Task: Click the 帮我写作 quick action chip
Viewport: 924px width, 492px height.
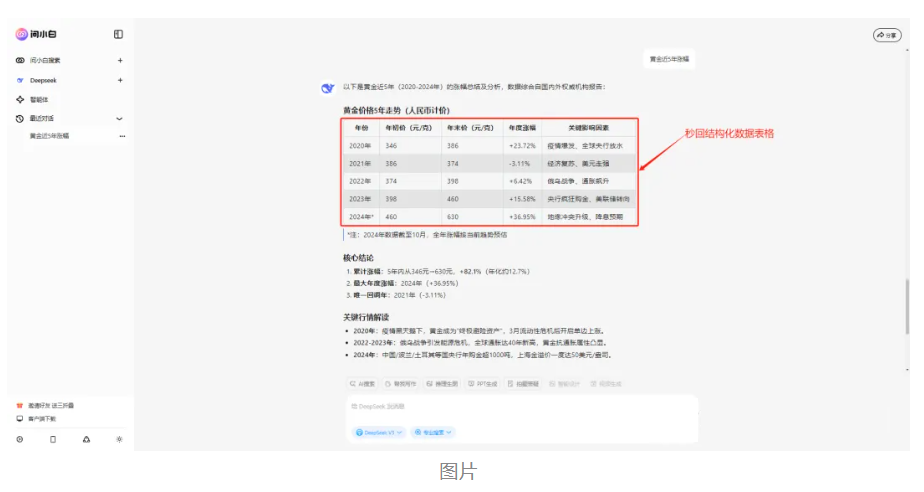Action: (401, 384)
